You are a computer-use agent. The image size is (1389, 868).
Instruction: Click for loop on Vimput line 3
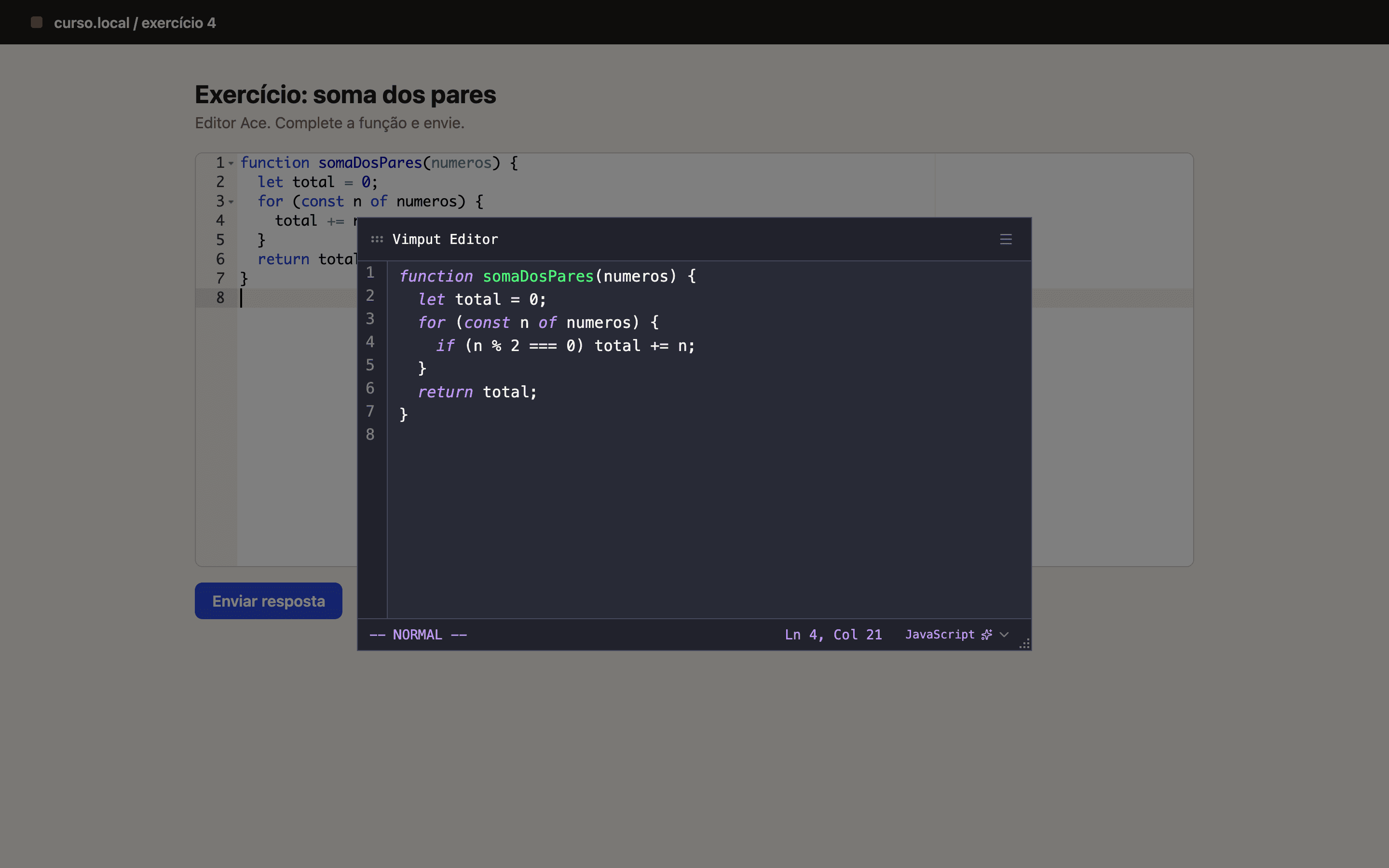(538, 323)
